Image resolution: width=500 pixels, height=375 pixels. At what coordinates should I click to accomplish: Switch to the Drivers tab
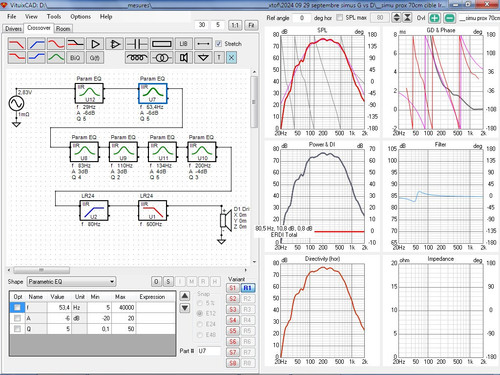[13, 29]
